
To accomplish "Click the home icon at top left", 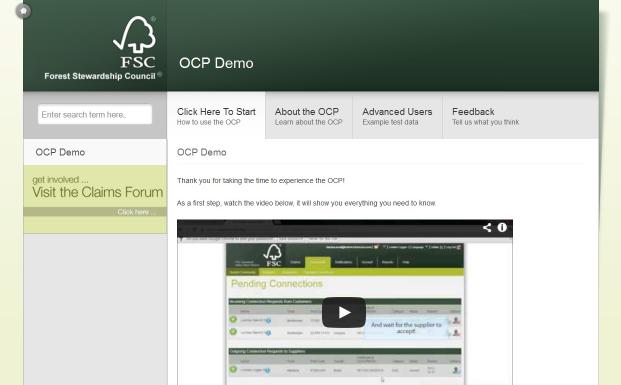I will tap(23, 11).
